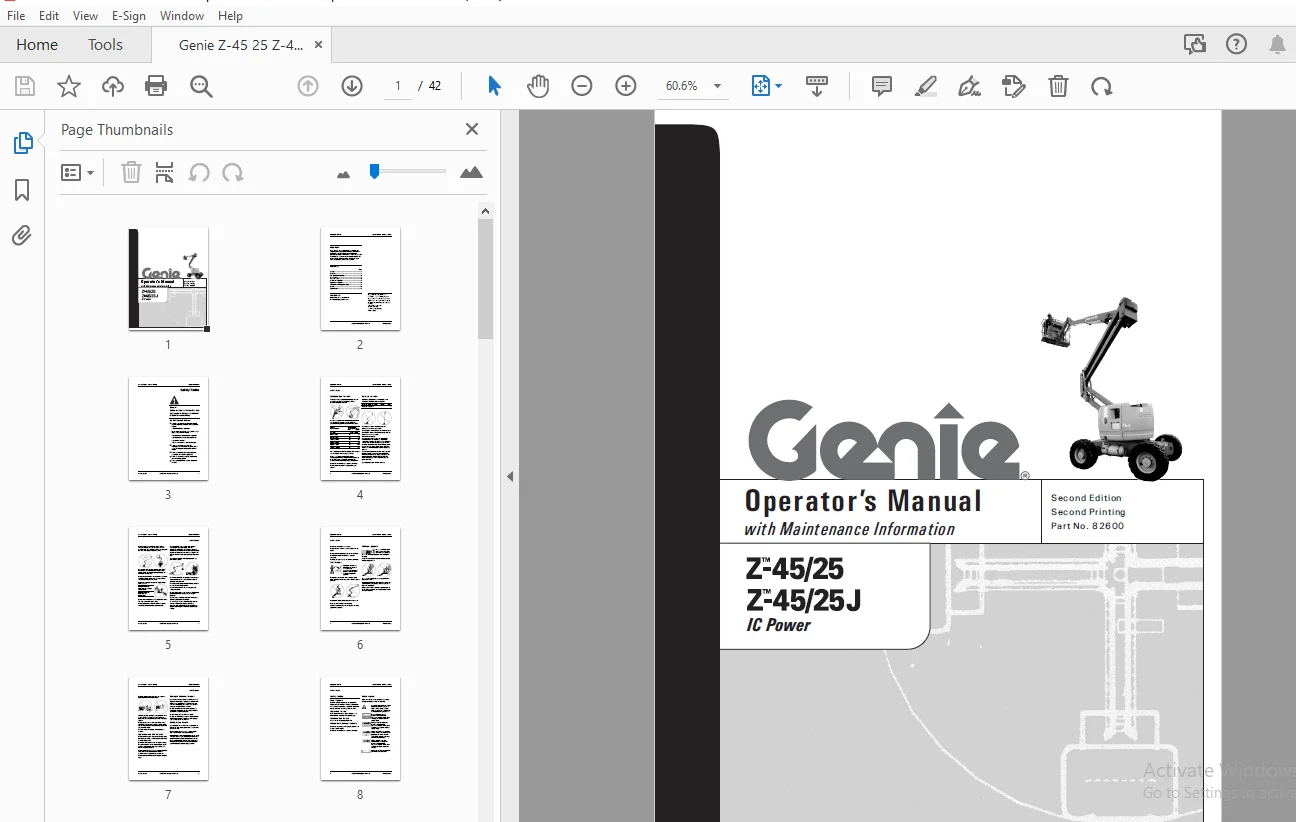Enable scrolling mode via keyboard-arrow icon
The height and width of the screenshot is (822, 1296).
pos(817,86)
